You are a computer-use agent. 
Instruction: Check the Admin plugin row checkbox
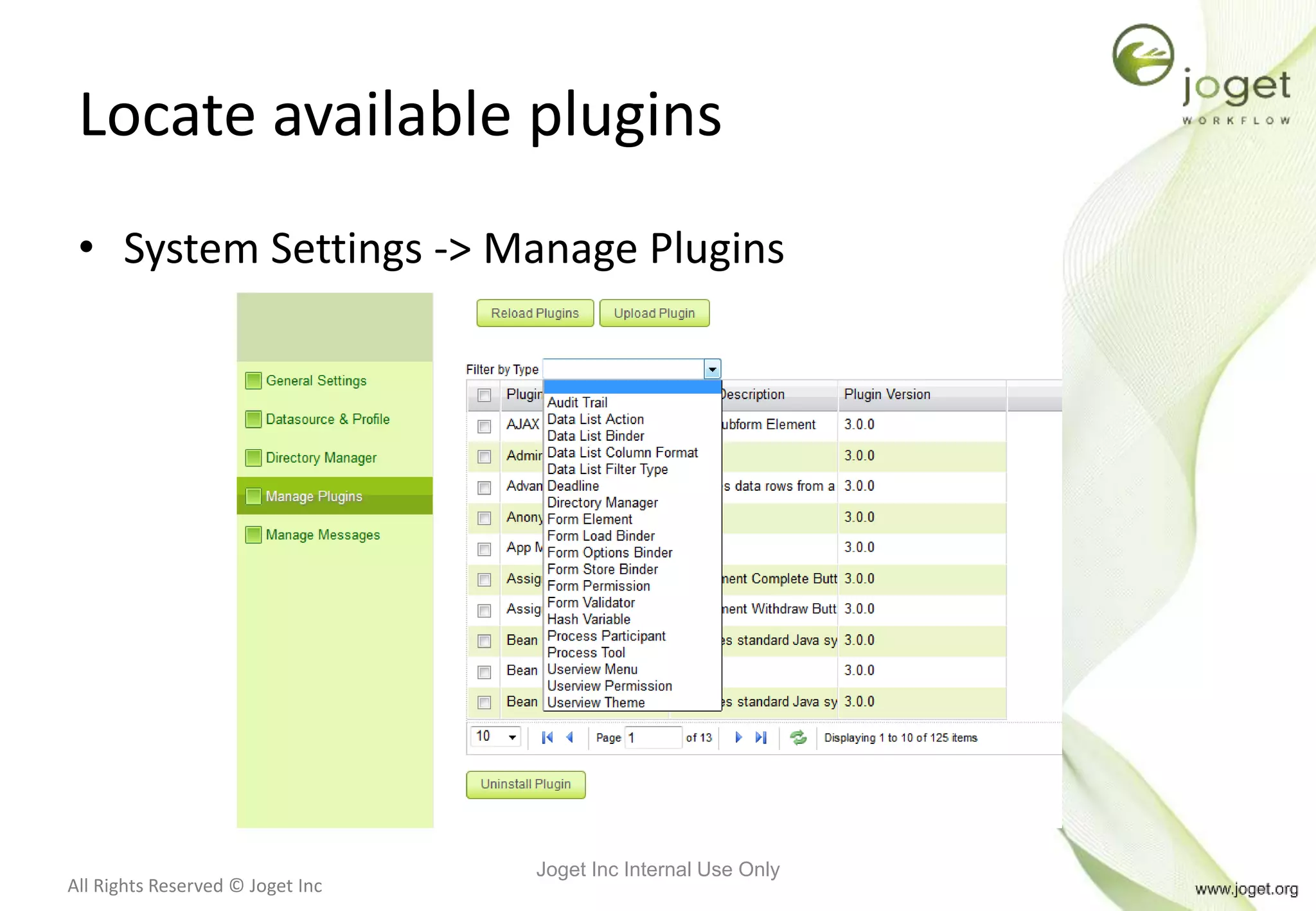pos(485,457)
